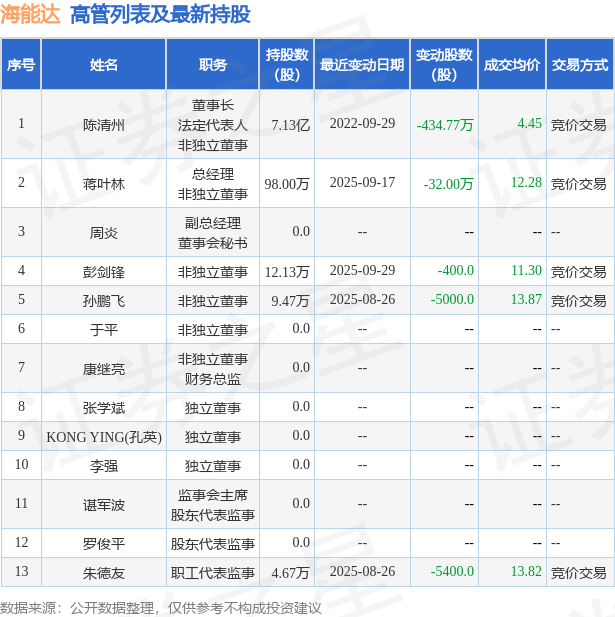Select the name 张学斌

coord(104,408)
